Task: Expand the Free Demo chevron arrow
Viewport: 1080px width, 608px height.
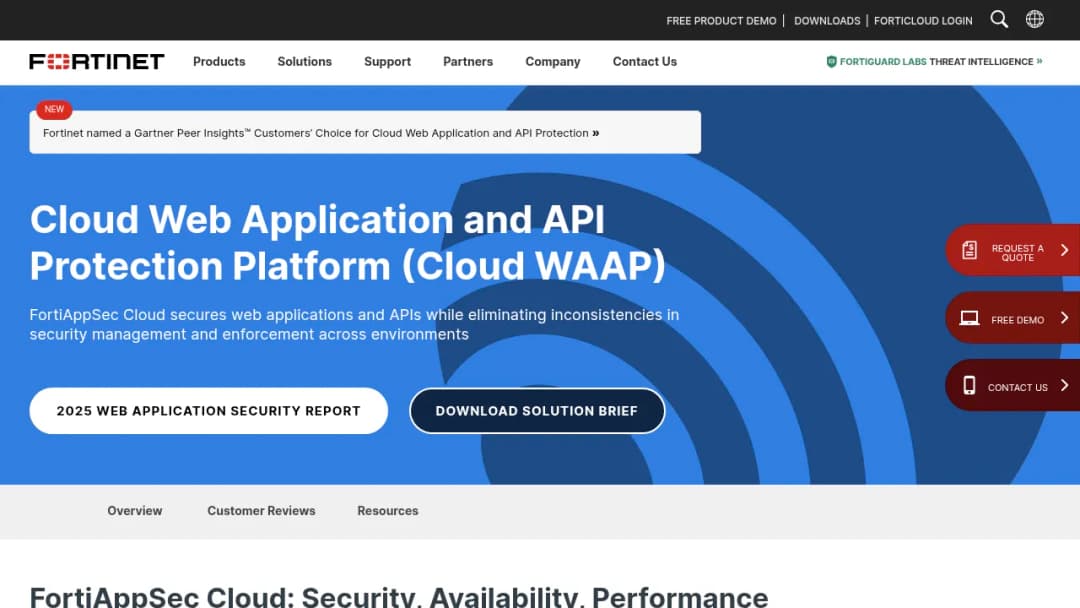Action: click(x=1064, y=317)
